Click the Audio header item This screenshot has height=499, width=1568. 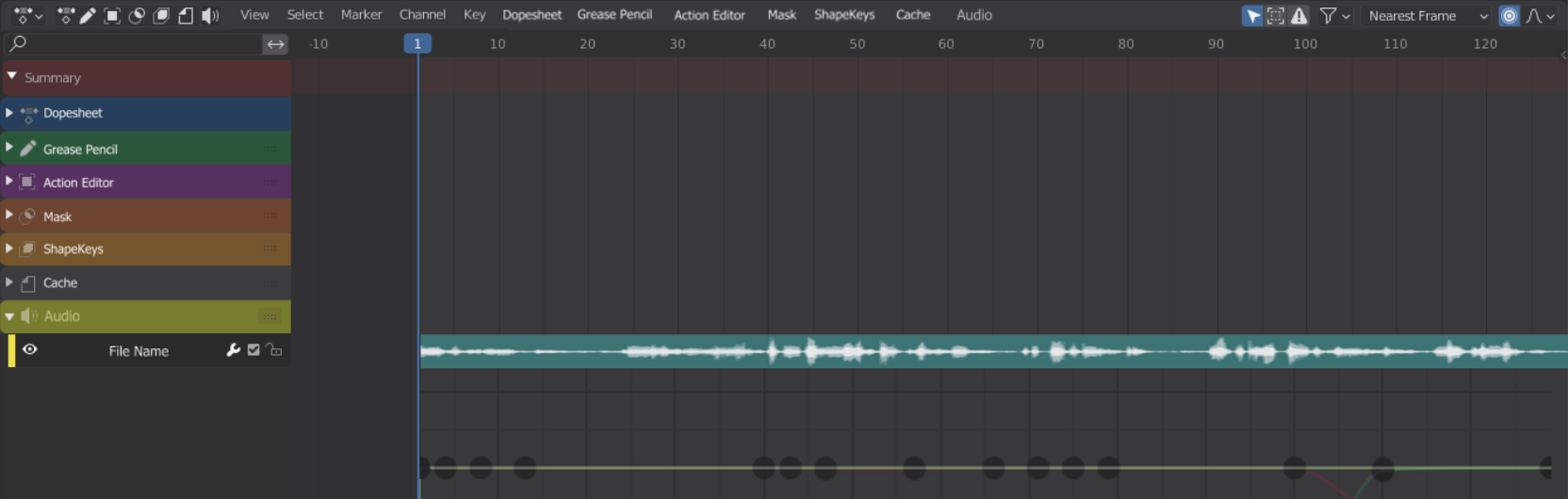tap(974, 15)
